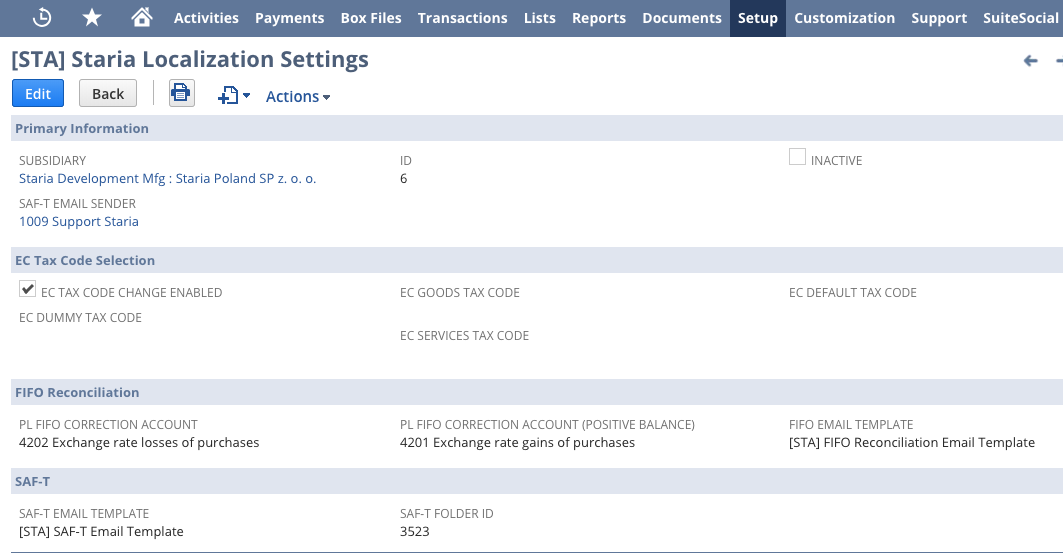The width and height of the screenshot is (1063, 553).
Task: Open the Box Files menu
Action: 371,18
